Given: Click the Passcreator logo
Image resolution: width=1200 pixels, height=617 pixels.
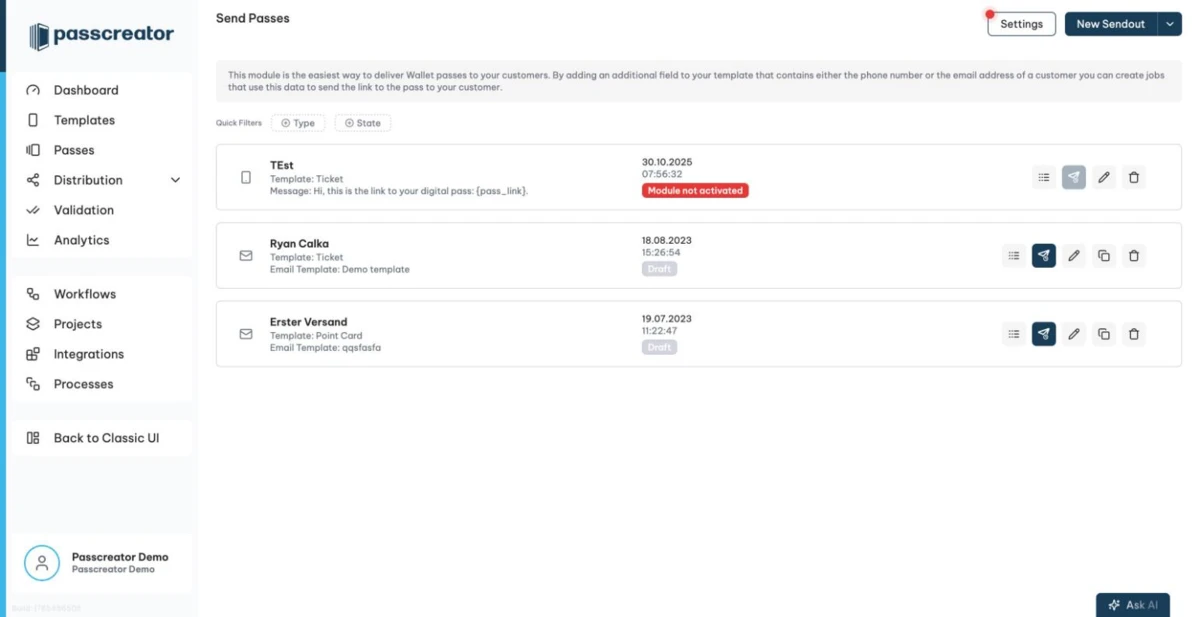Looking at the screenshot, I should (101, 35).
